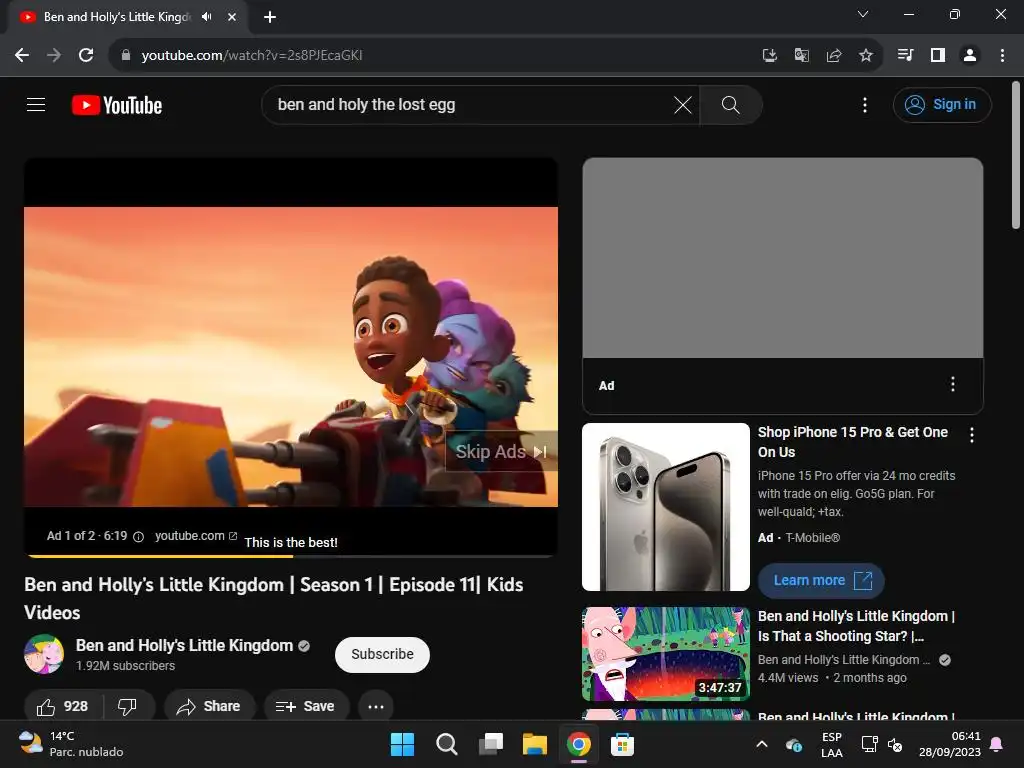The image size is (1024, 768).
Task: Install app icon in address bar
Action: click(769, 56)
